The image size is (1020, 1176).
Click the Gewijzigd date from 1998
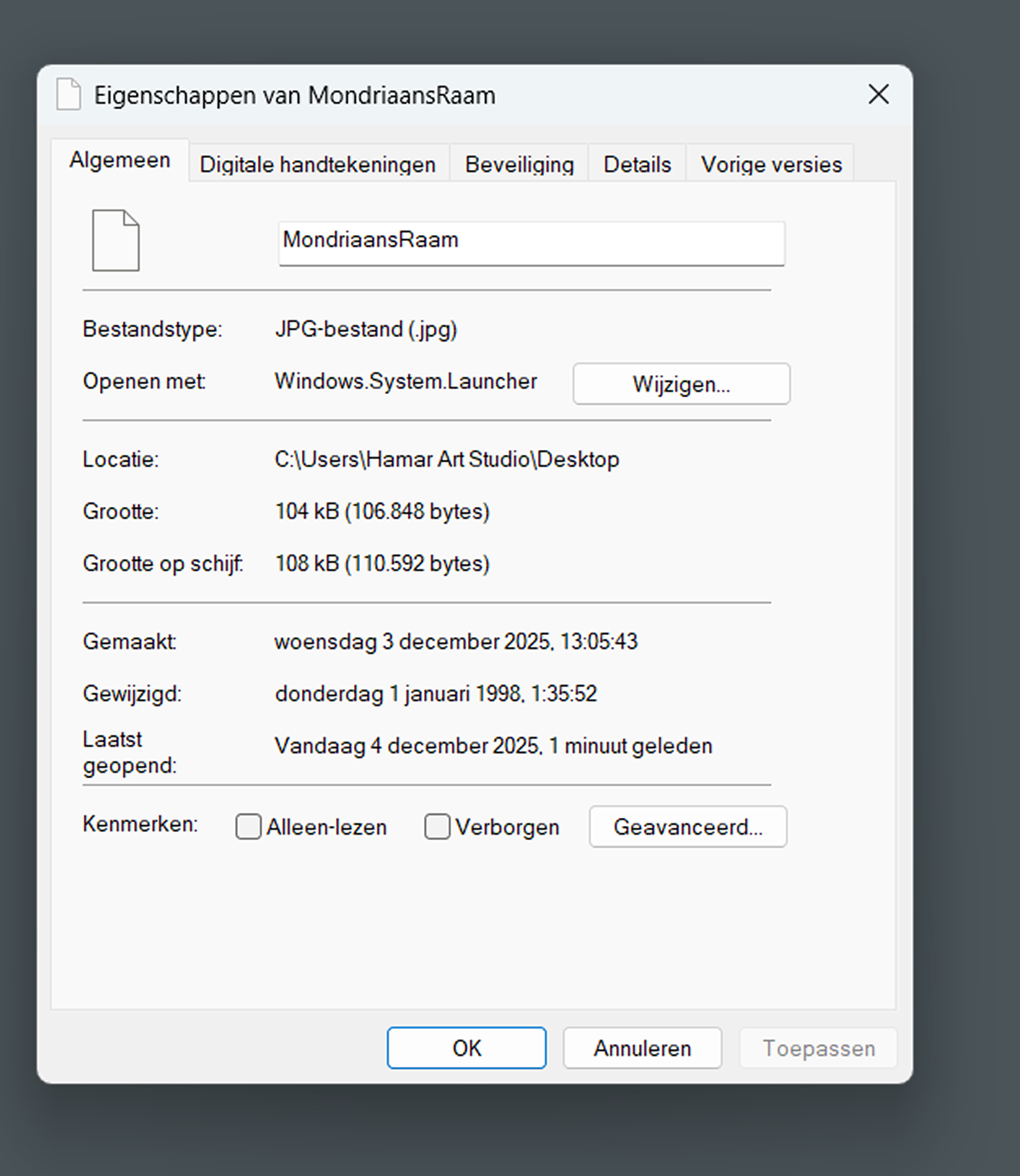(x=436, y=694)
